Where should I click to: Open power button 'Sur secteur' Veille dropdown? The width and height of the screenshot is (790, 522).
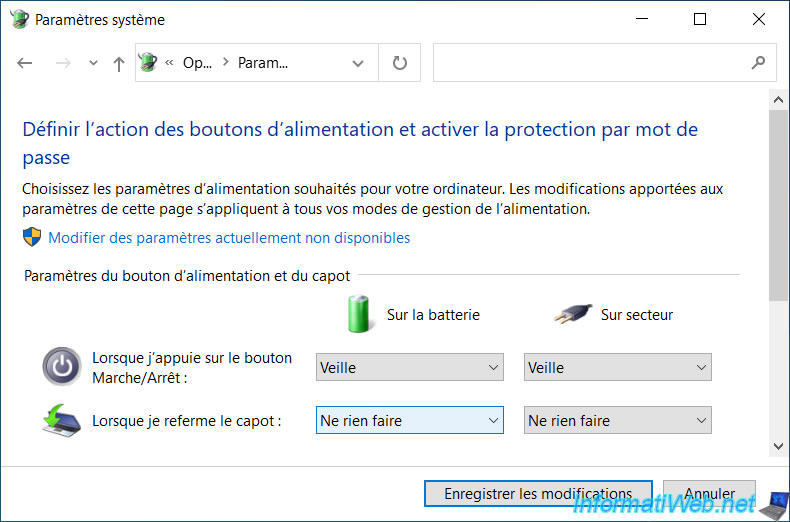point(618,367)
